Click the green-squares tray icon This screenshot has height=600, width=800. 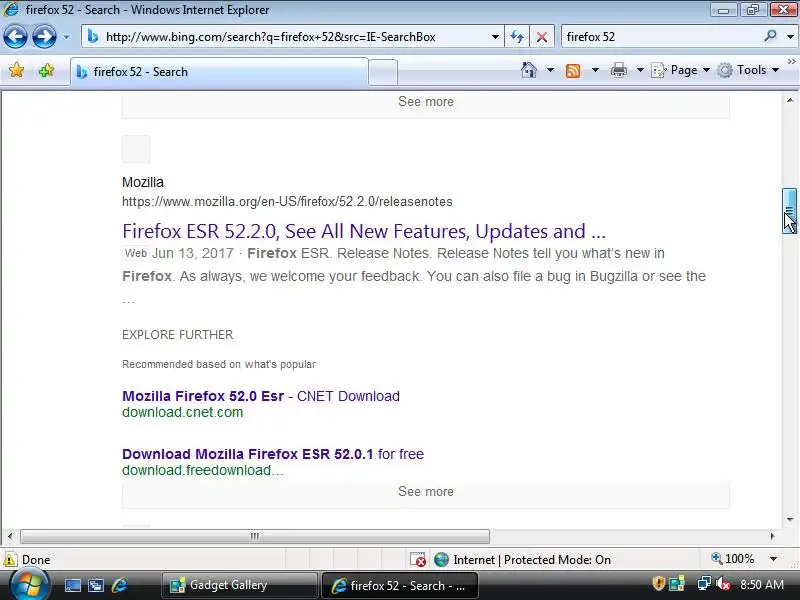(x=677, y=583)
